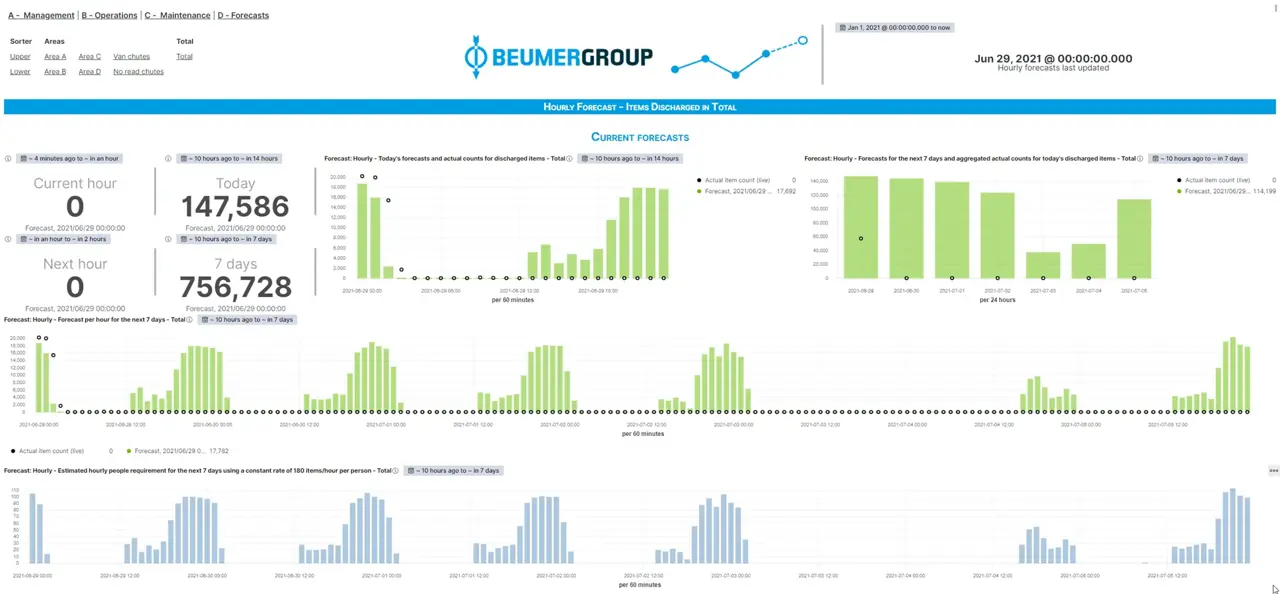Open the Area C link
This screenshot has width=1280, height=594.
90,57
